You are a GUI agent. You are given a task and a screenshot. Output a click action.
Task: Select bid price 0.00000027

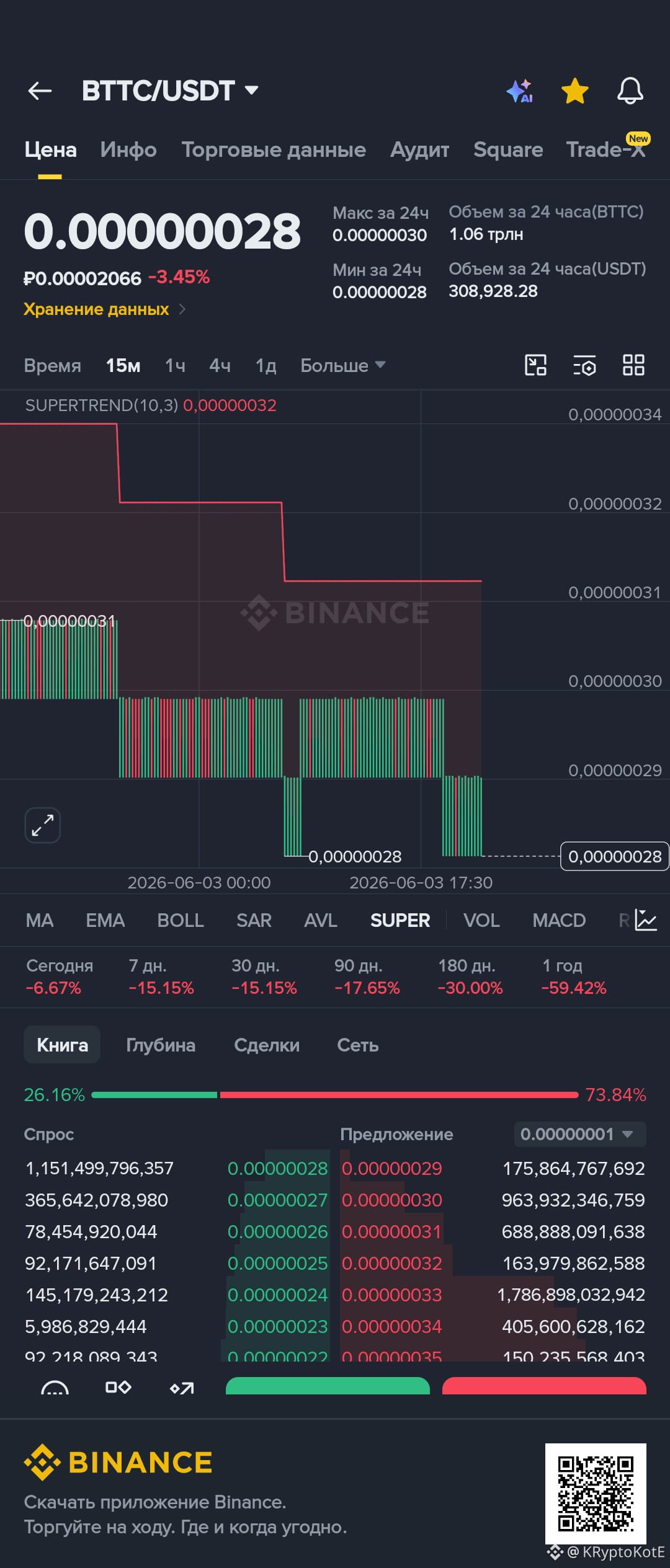[x=277, y=1200]
